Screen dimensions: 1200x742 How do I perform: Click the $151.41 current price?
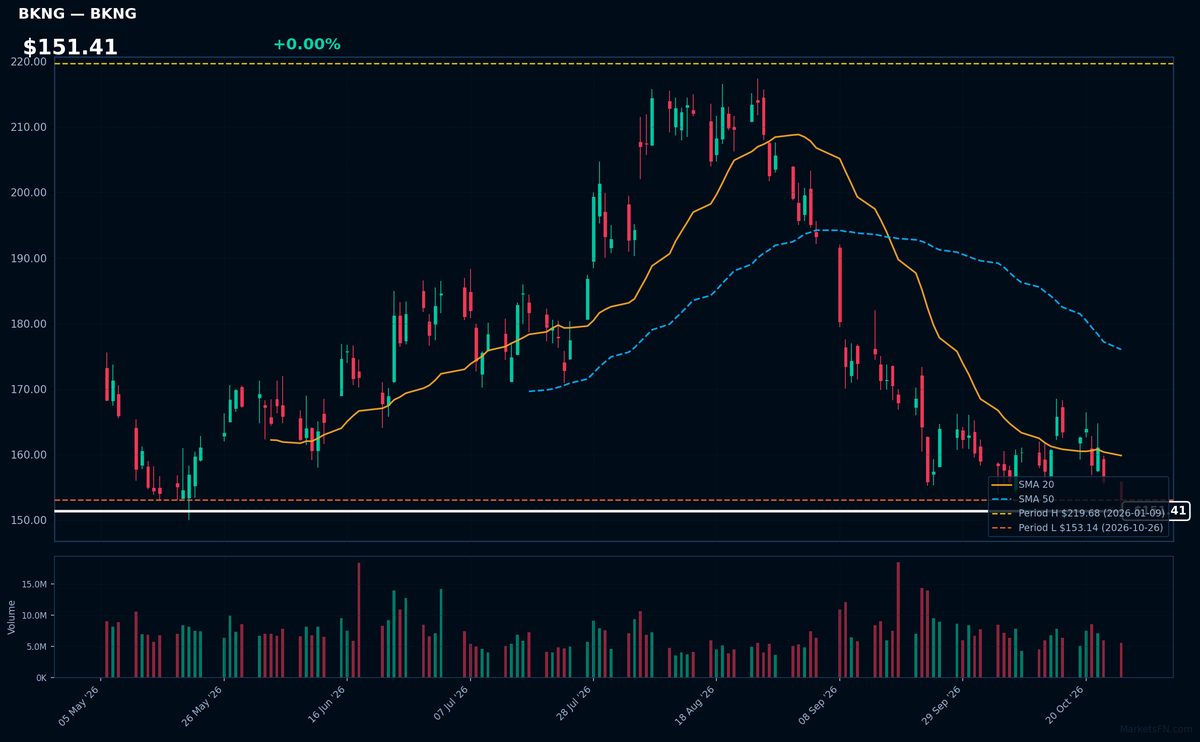click(70, 47)
